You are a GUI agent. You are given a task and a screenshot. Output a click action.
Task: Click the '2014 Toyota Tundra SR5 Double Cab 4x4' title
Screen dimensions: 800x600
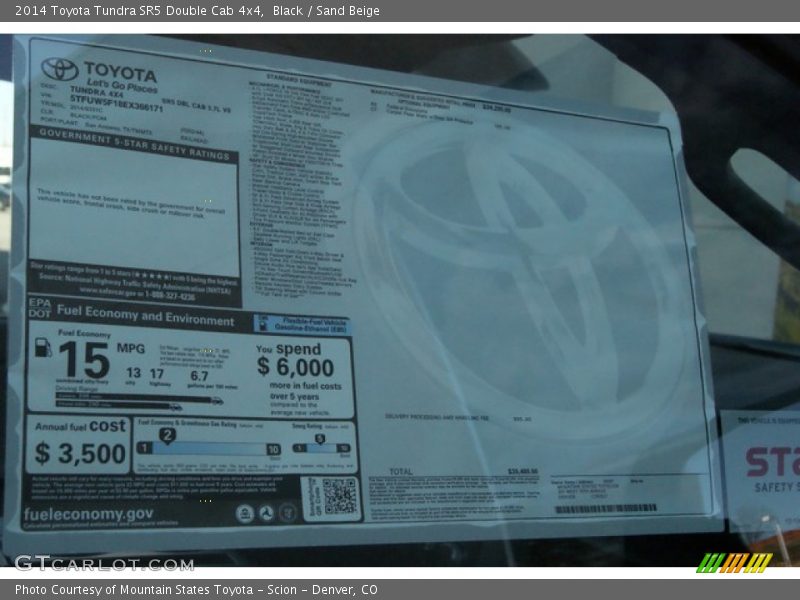139,11
